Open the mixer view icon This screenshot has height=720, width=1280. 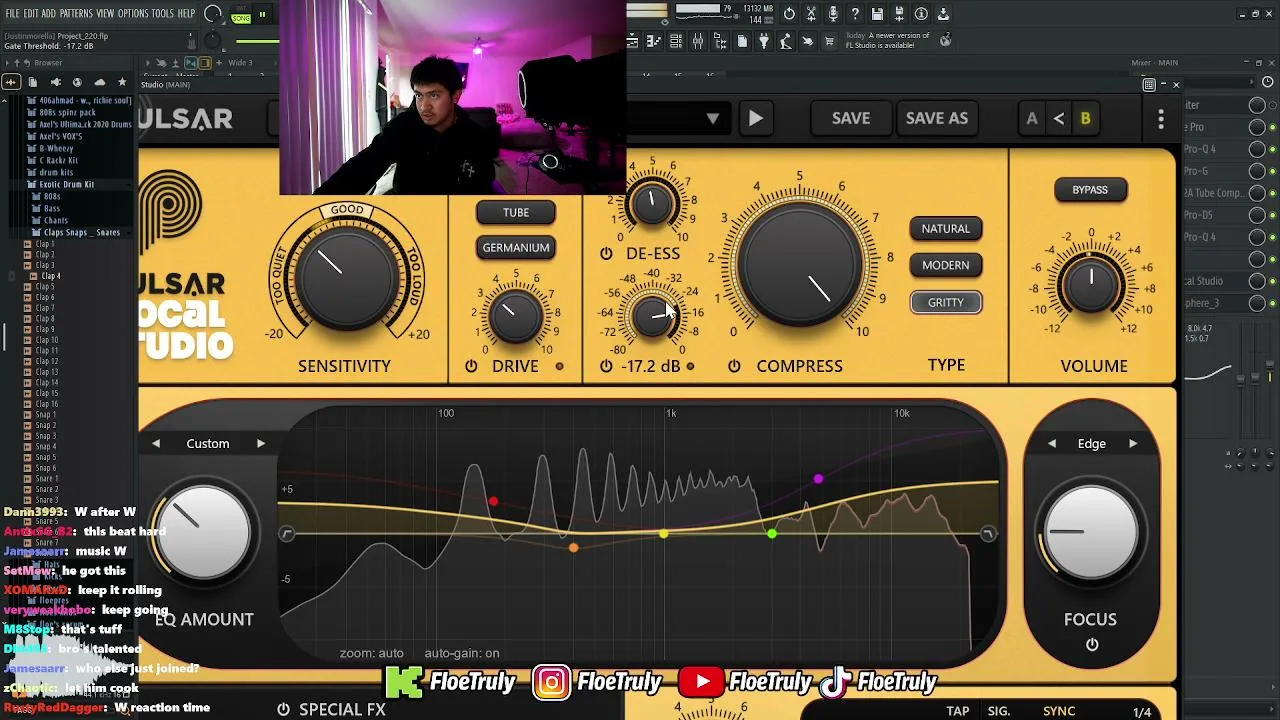[698, 41]
